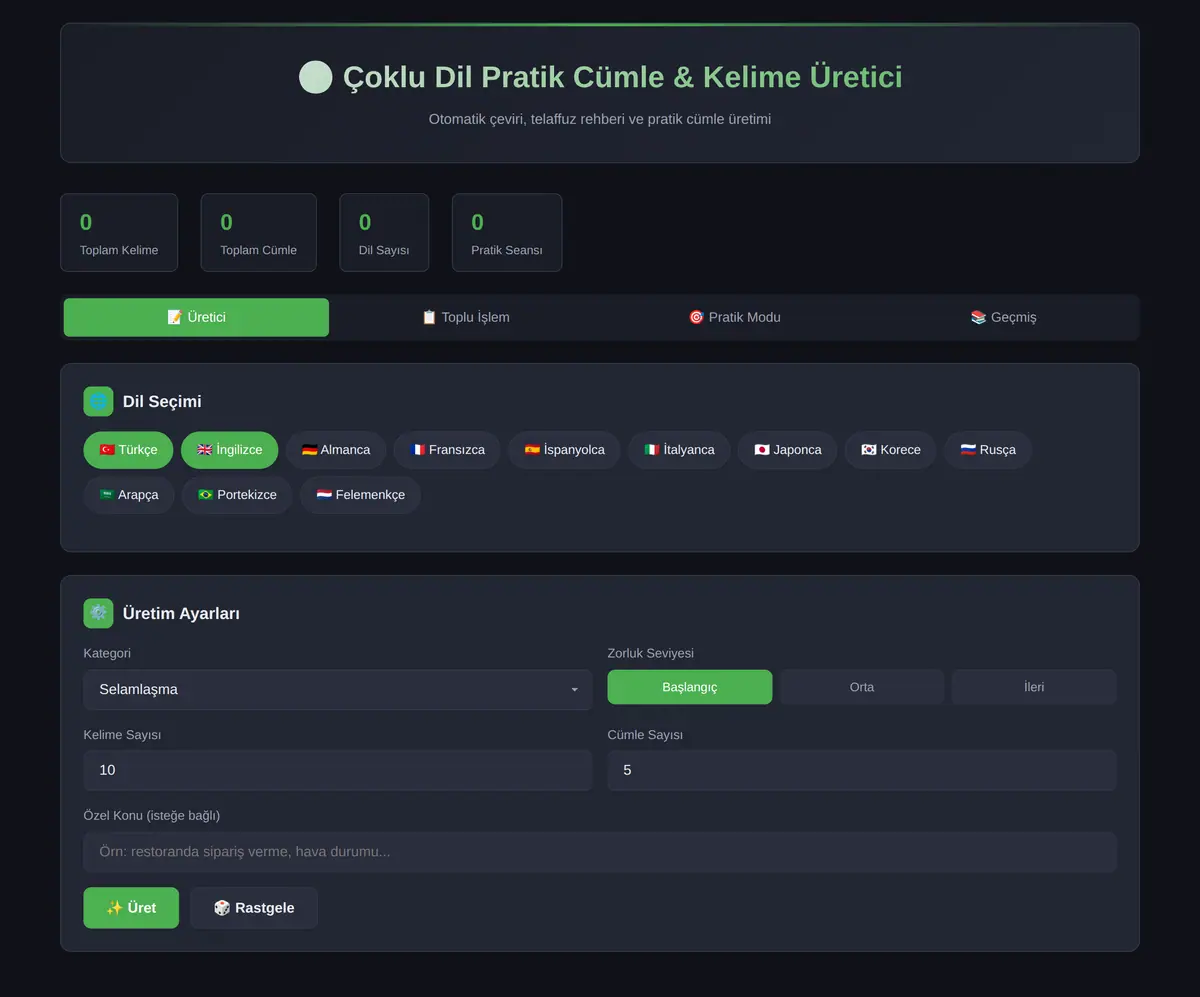Image resolution: width=1200 pixels, height=997 pixels.
Task: Toggle the Felemenkçe language chip
Action: pos(360,495)
